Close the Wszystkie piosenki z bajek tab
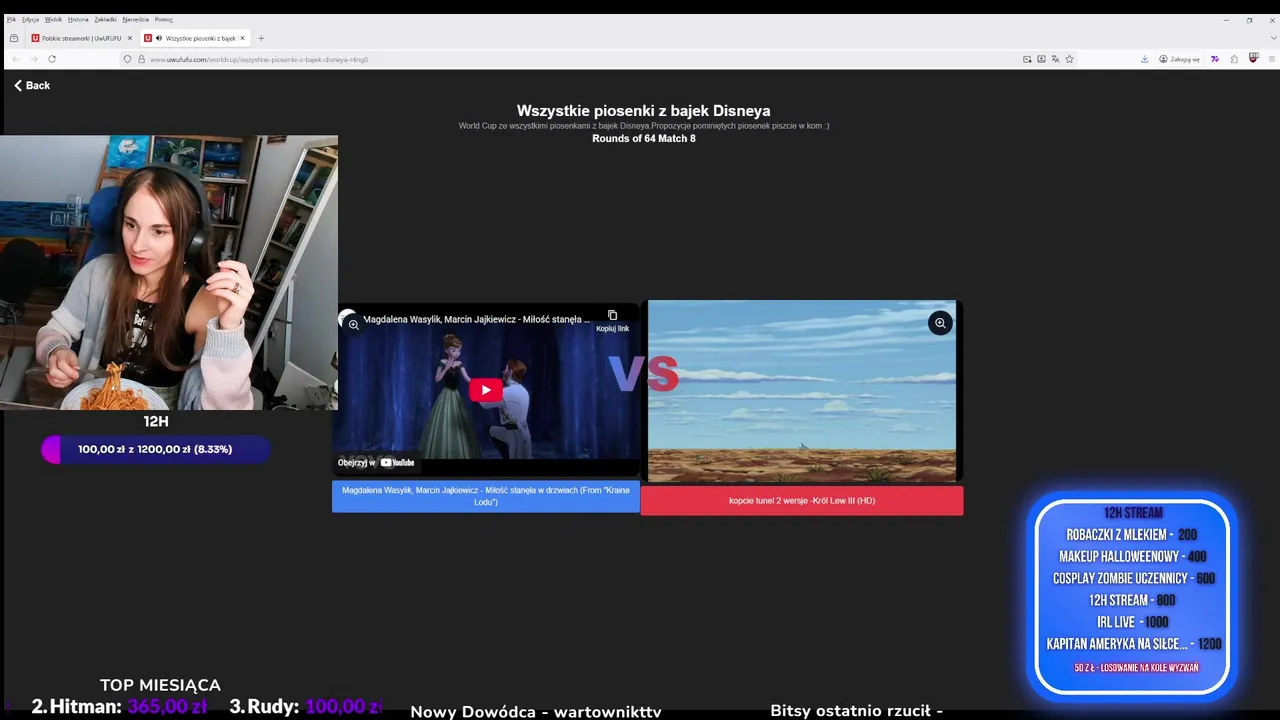 pyautogui.click(x=242, y=38)
